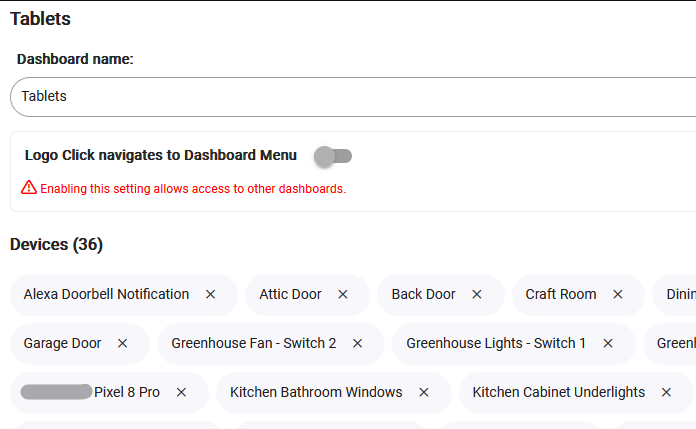
Task: Remove Pixel 8 Pro device chip
Action: [x=181, y=393]
